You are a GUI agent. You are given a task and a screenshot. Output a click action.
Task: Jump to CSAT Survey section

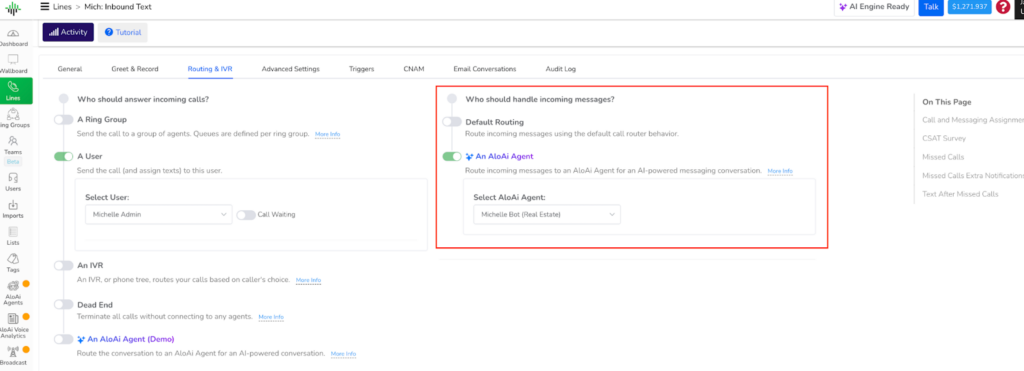tap(944, 138)
